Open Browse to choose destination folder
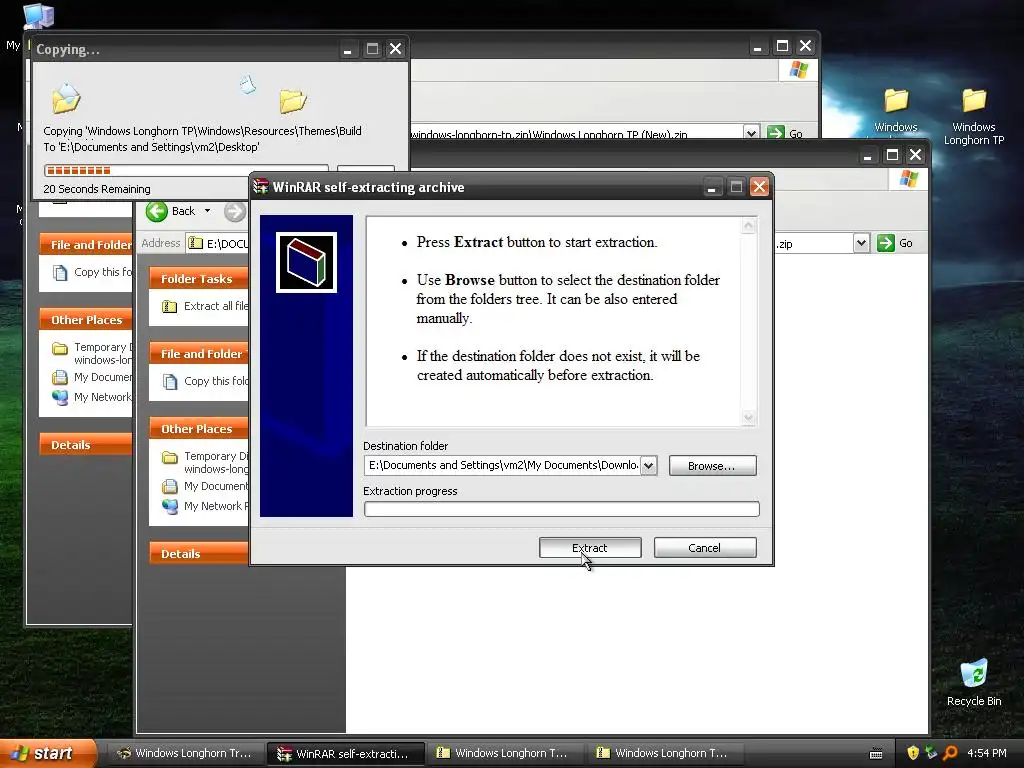1024x768 pixels. click(712, 466)
